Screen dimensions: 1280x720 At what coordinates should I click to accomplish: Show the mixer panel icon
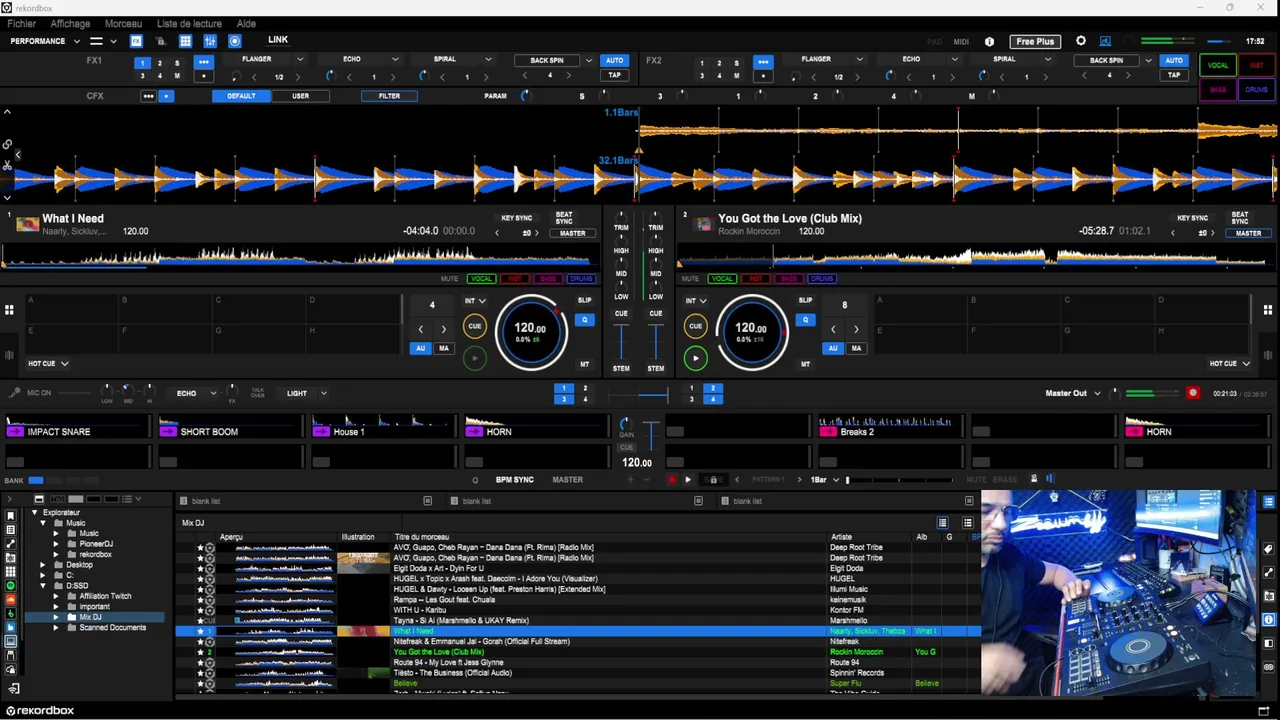pos(210,41)
